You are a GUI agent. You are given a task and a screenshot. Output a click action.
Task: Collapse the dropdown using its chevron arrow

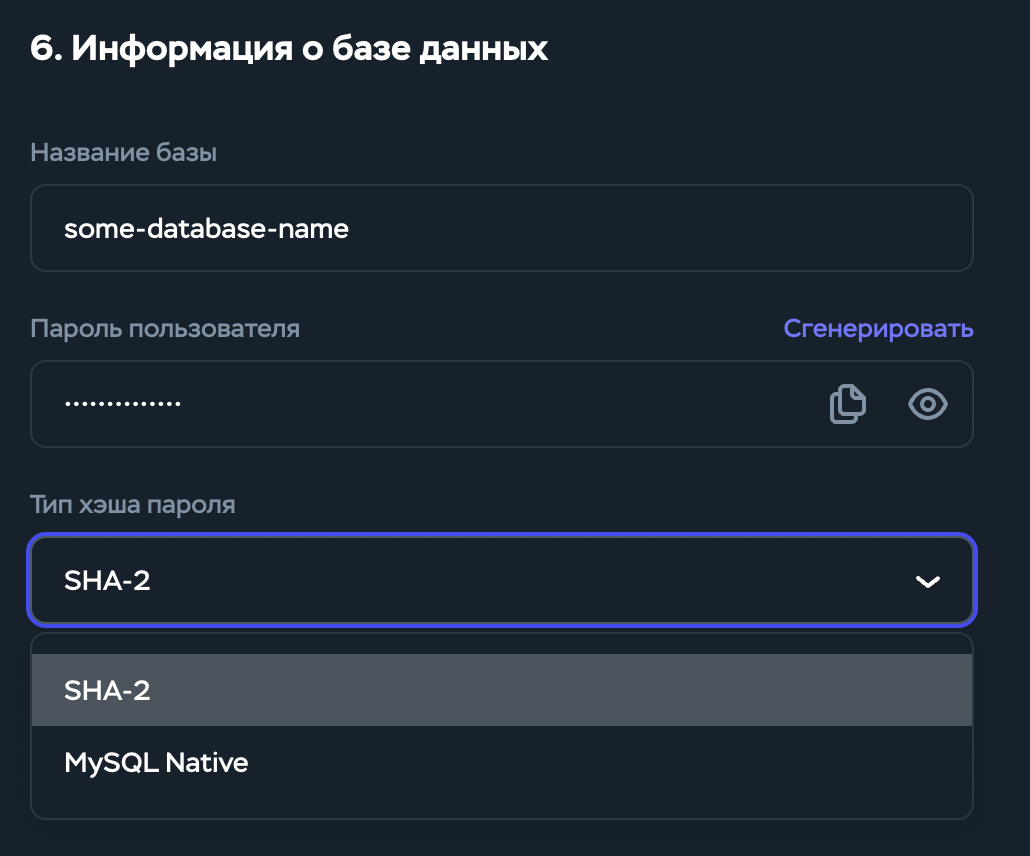tap(928, 581)
